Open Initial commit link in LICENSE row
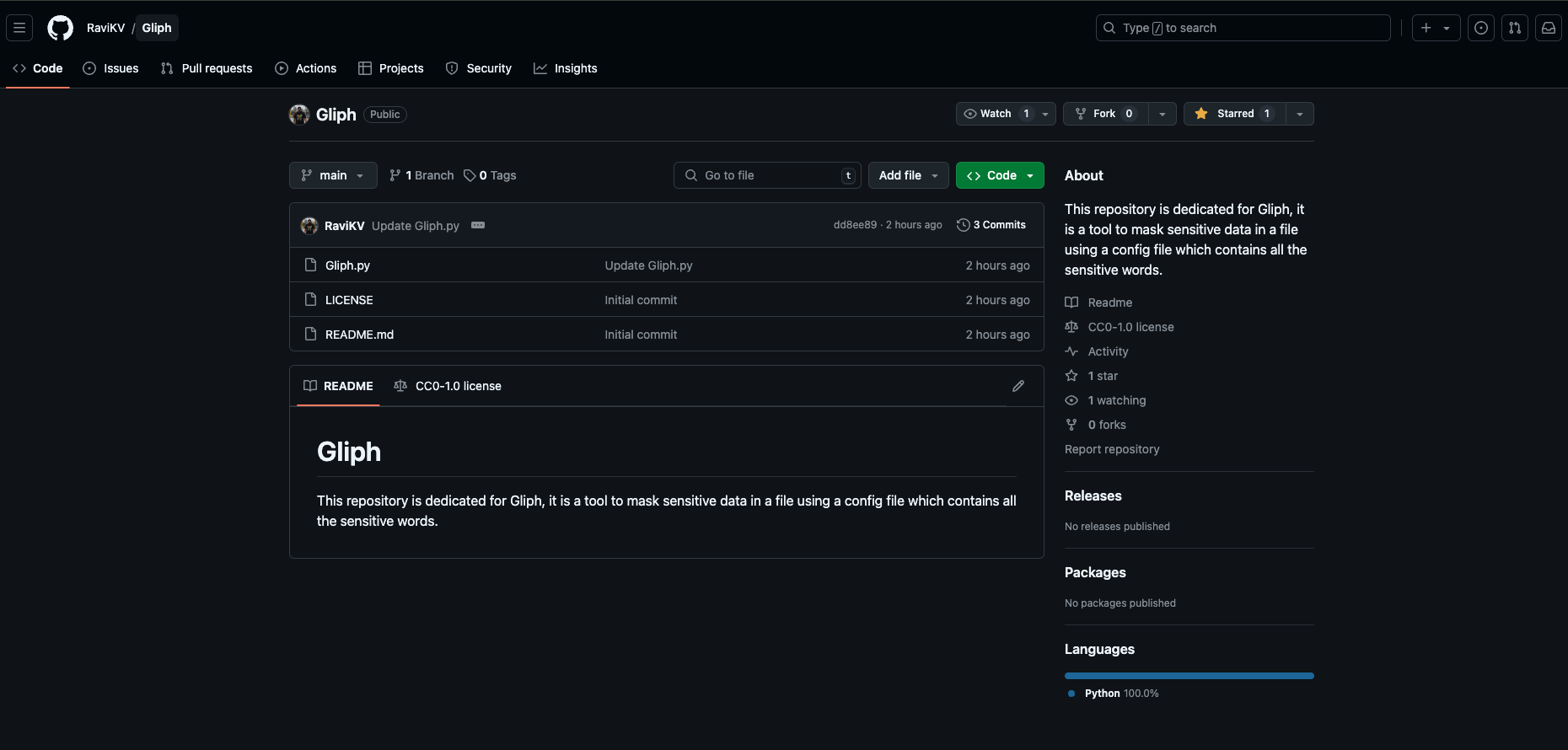 pyautogui.click(x=641, y=300)
